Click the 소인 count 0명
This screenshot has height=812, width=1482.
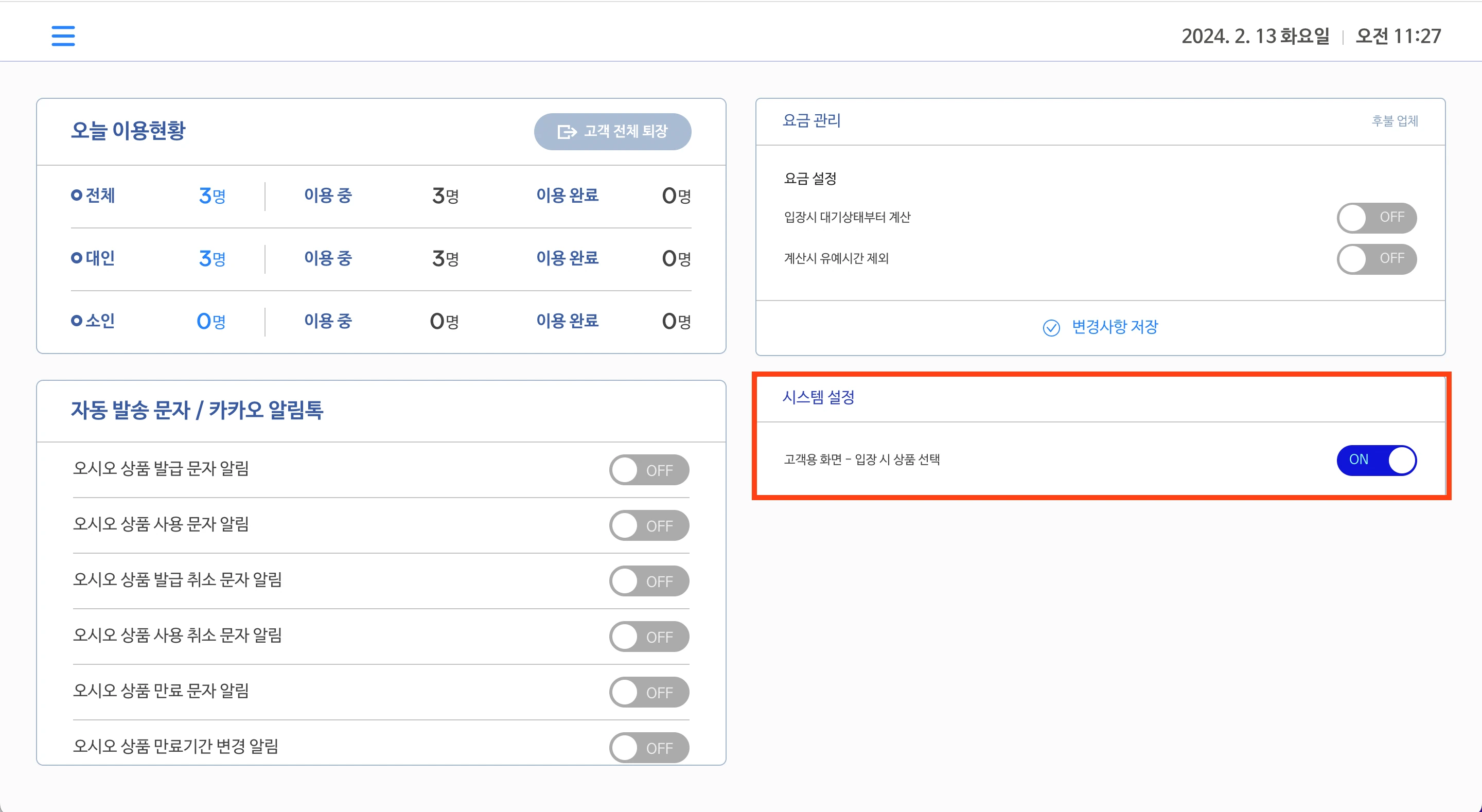tap(211, 321)
